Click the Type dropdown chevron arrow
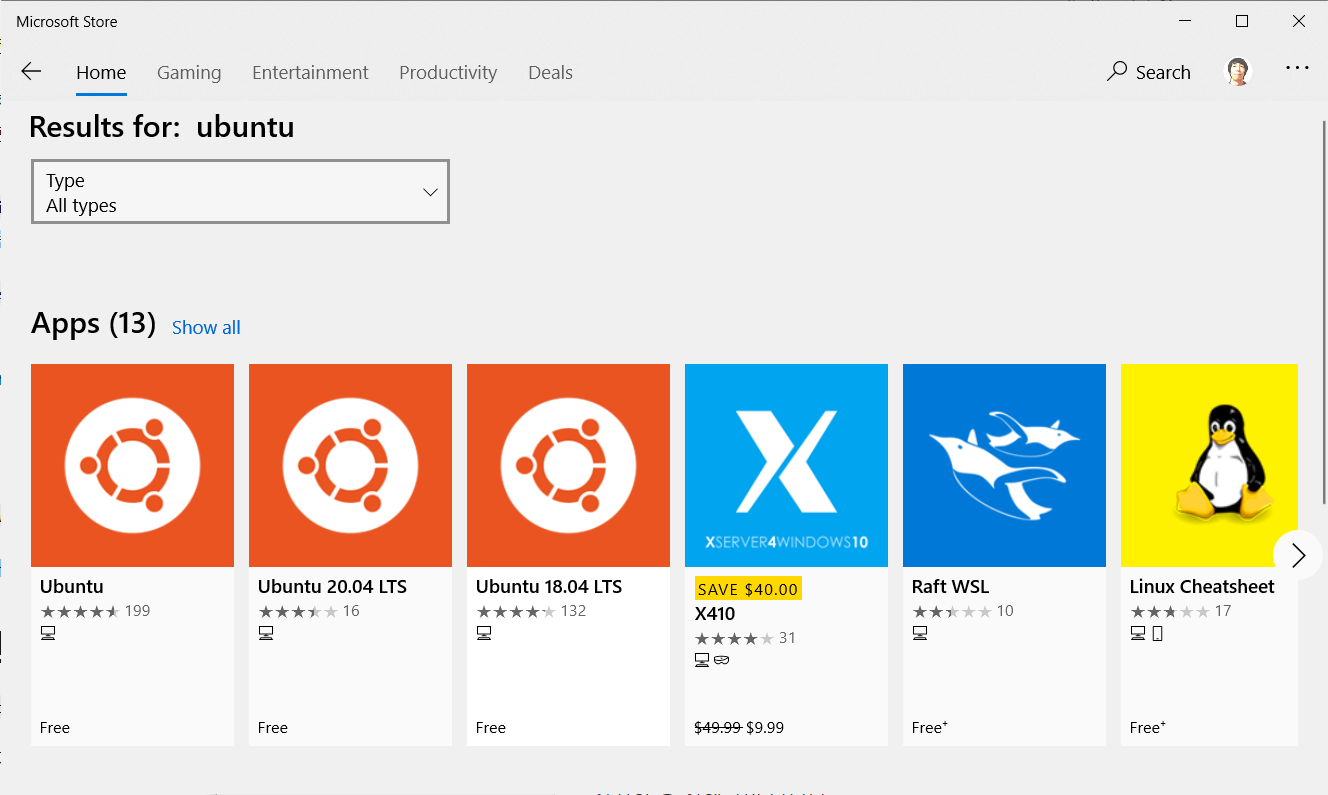 click(430, 191)
